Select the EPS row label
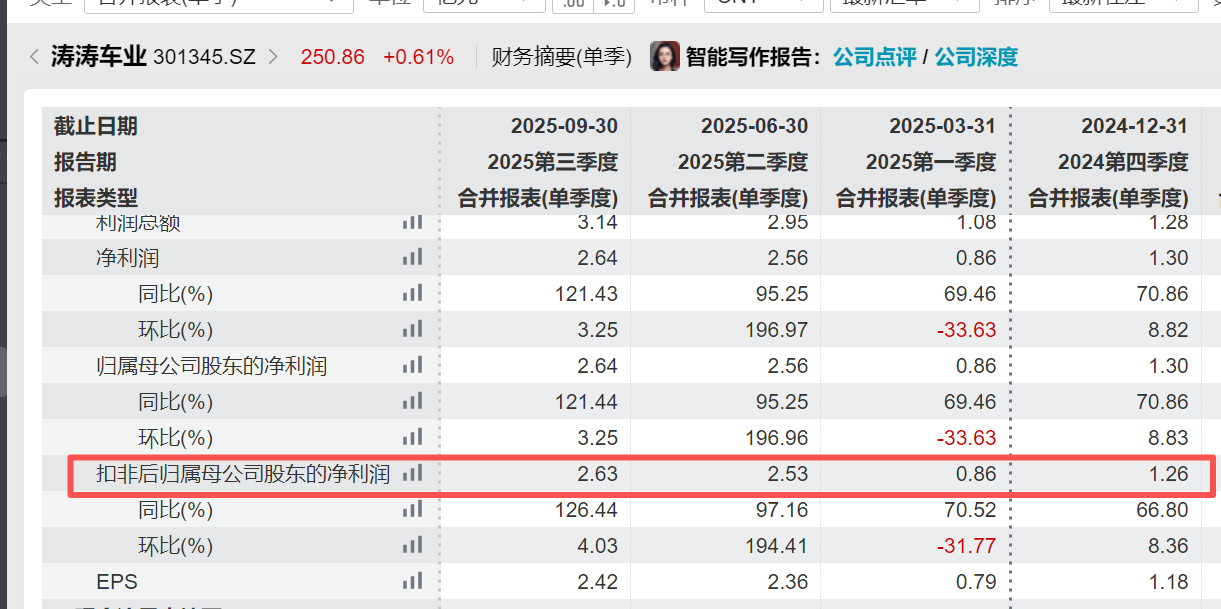The width and height of the screenshot is (1221, 609). (x=117, y=582)
